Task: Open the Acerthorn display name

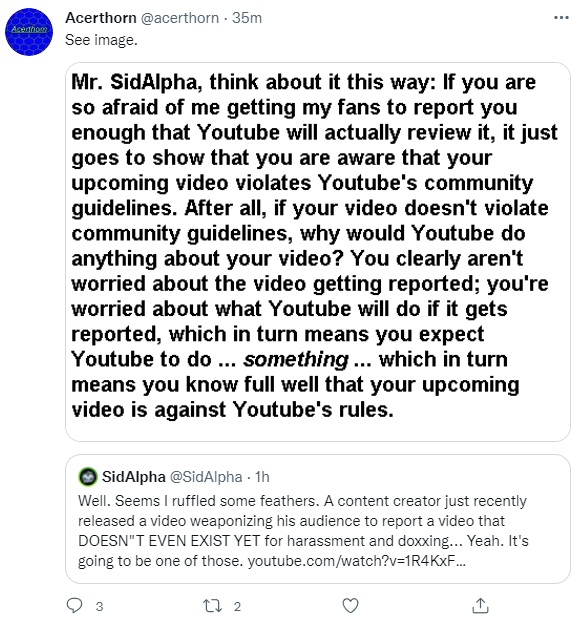Action: click(101, 18)
